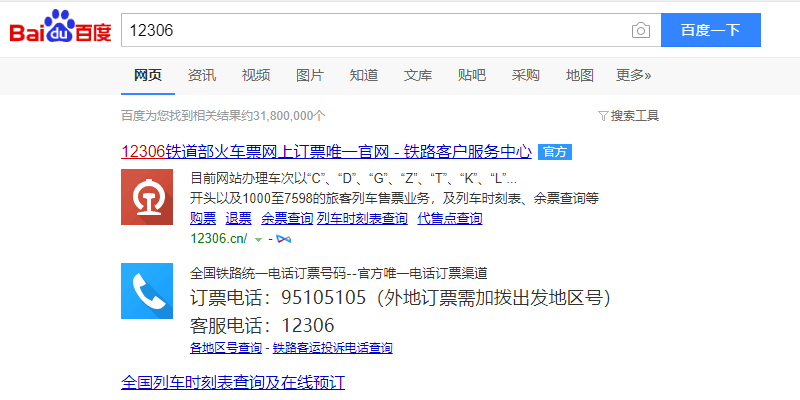Open 全国列车时刻表查询及在线预订 result link
Image resolution: width=800 pixels, height=400 pixels.
click(x=233, y=382)
